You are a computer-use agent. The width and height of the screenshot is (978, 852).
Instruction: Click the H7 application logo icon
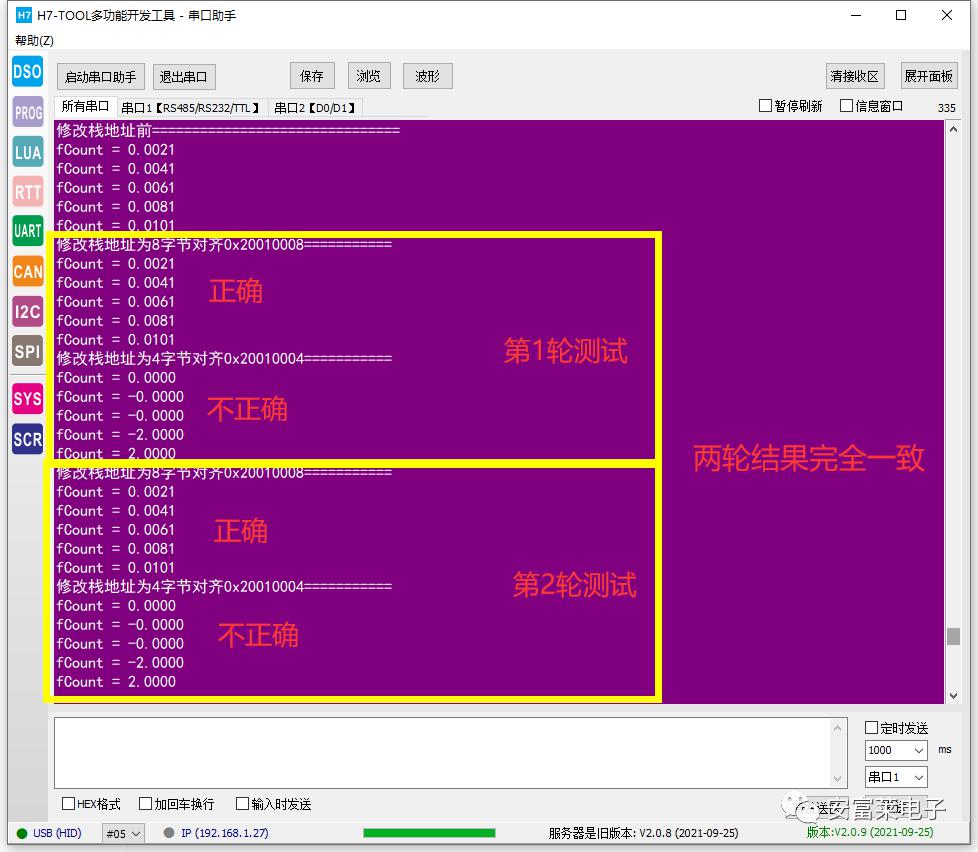(24, 15)
